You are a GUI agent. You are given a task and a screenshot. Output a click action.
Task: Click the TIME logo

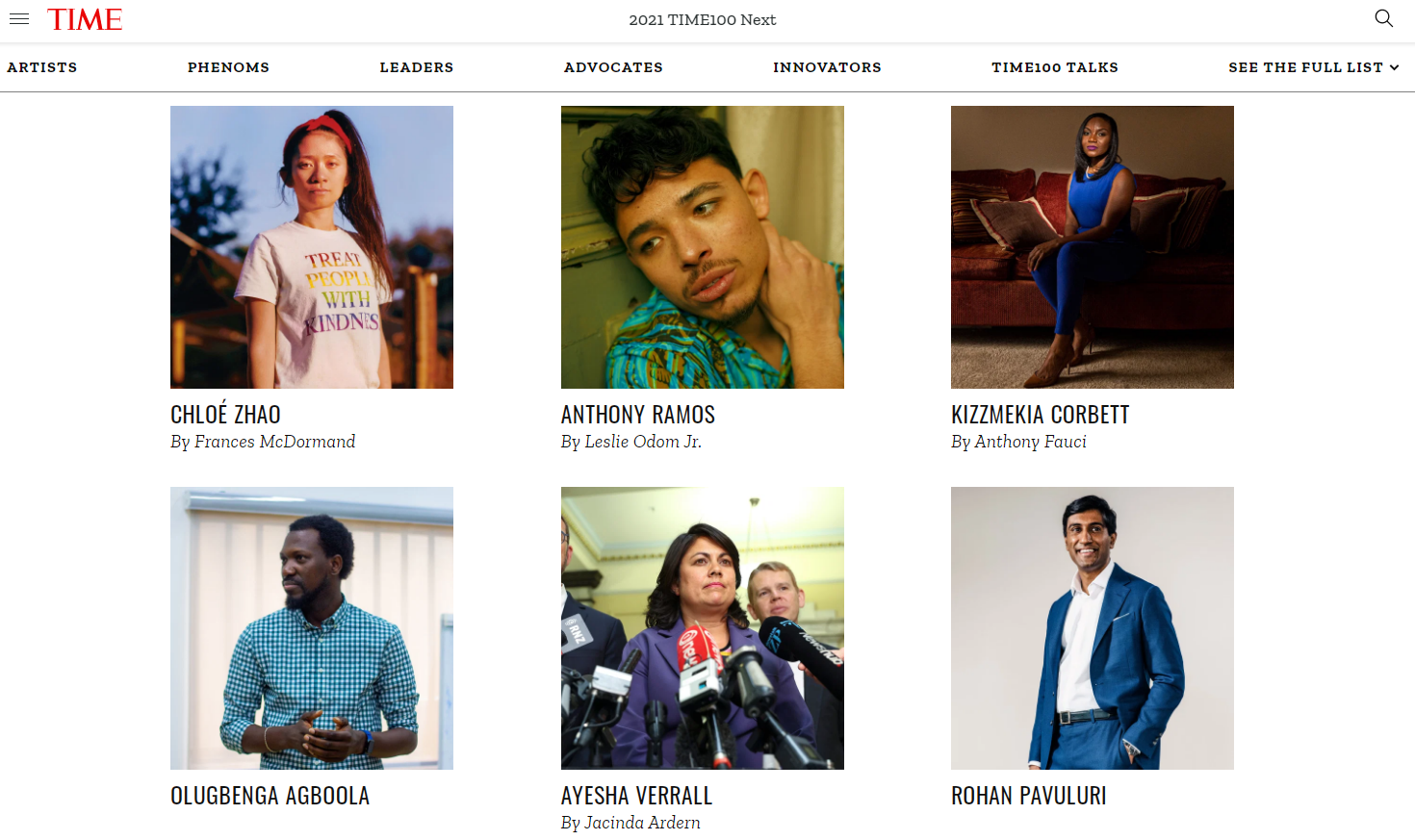click(x=85, y=19)
